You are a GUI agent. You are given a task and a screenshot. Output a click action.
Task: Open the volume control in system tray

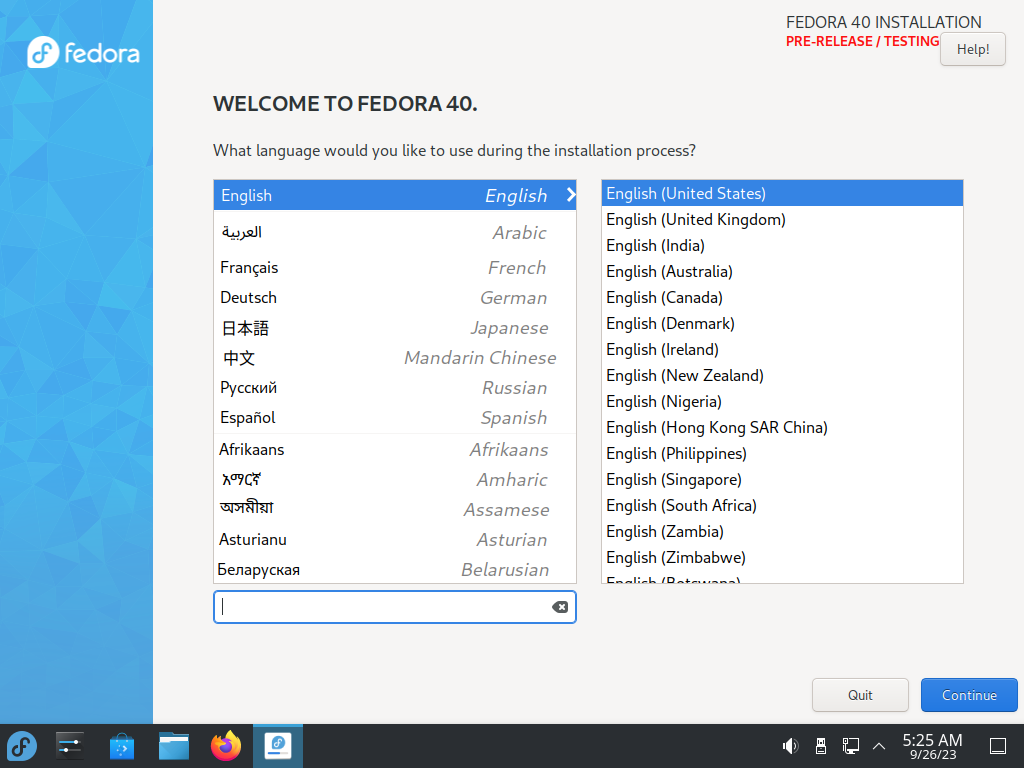(790, 746)
